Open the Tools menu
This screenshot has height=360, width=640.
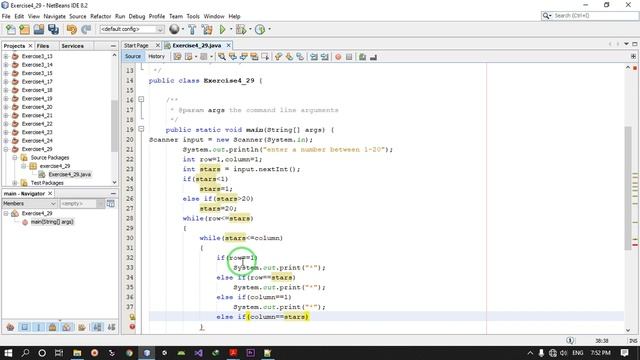click(x=193, y=16)
